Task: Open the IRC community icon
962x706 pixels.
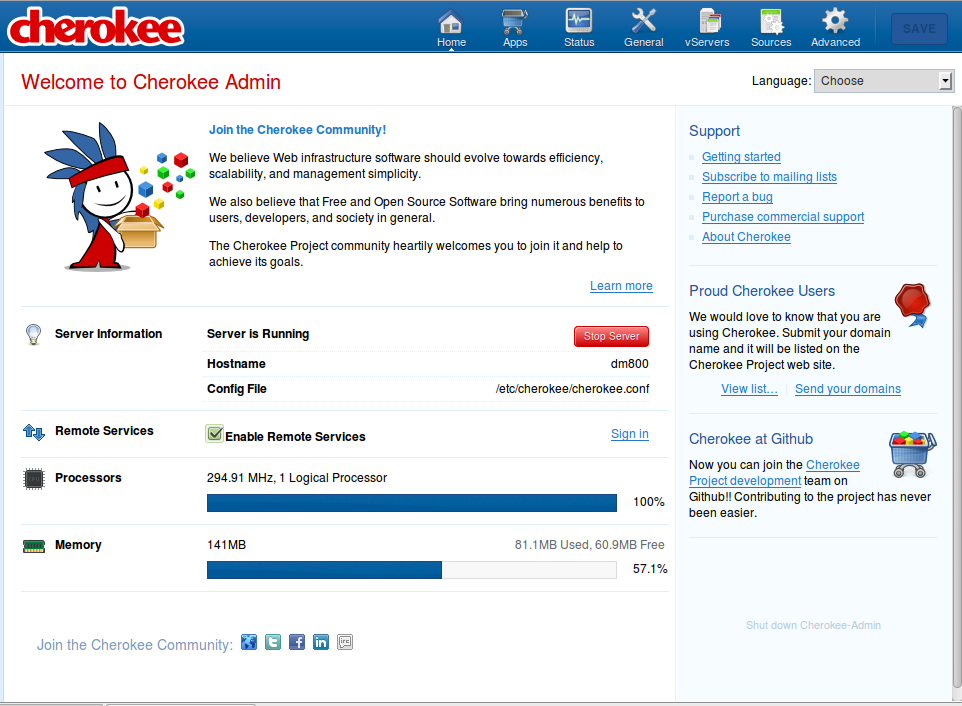Action: [345, 642]
